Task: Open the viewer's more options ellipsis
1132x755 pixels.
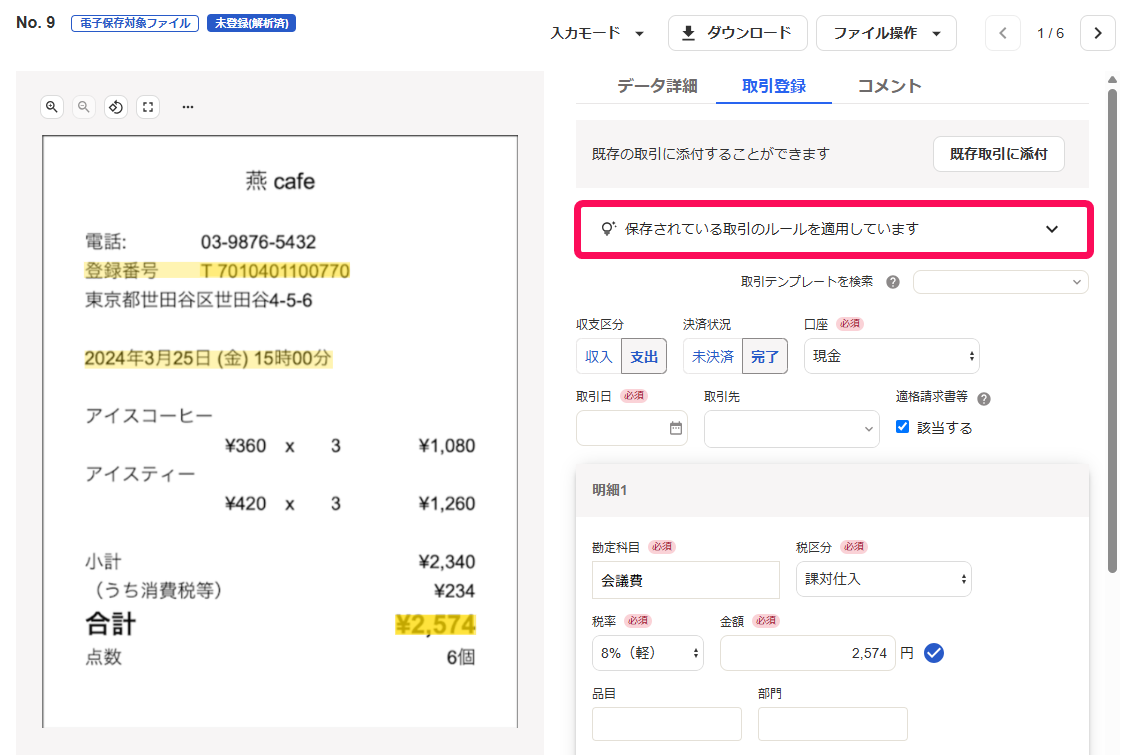Action: click(x=188, y=107)
